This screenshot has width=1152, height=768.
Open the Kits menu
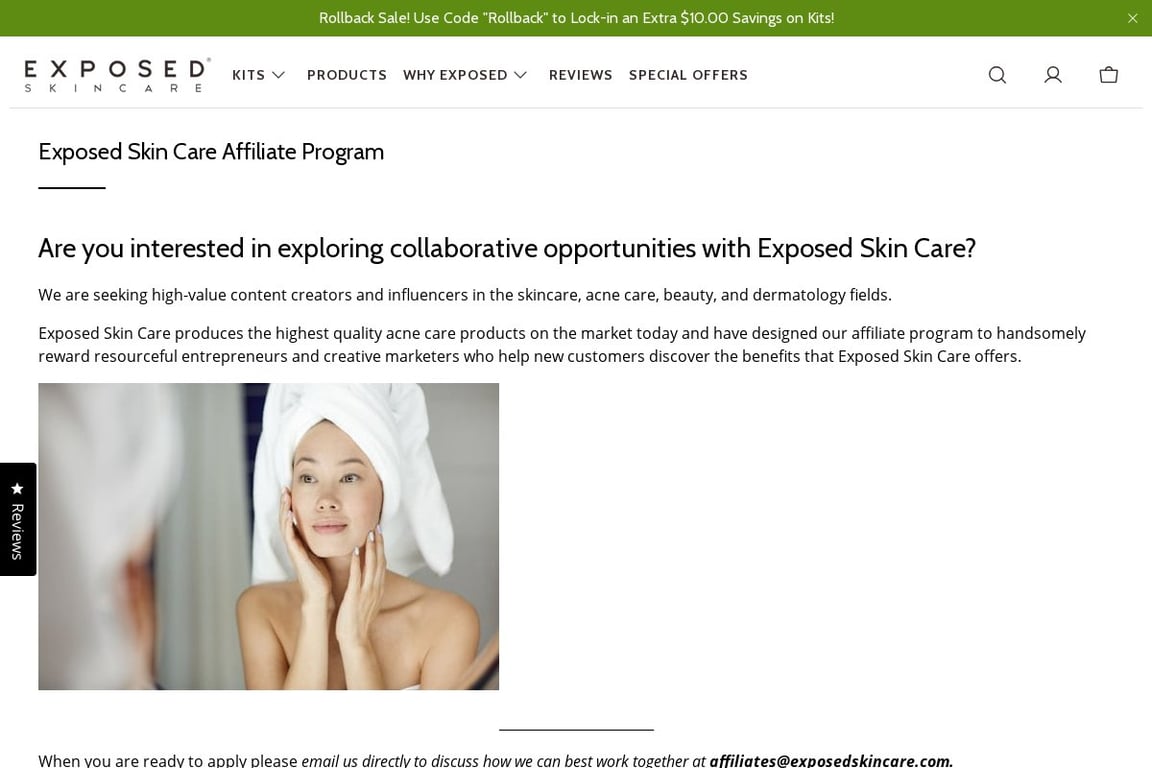[x=248, y=75]
